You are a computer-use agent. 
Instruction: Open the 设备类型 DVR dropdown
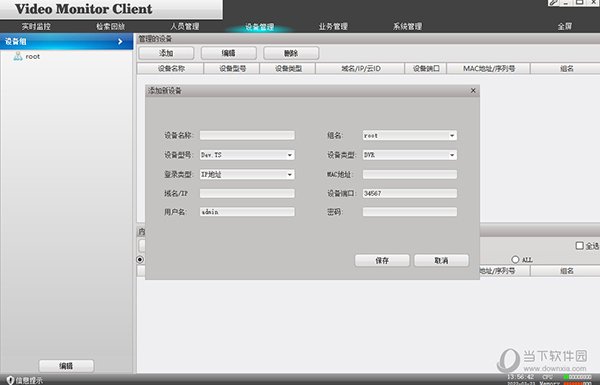(409, 155)
